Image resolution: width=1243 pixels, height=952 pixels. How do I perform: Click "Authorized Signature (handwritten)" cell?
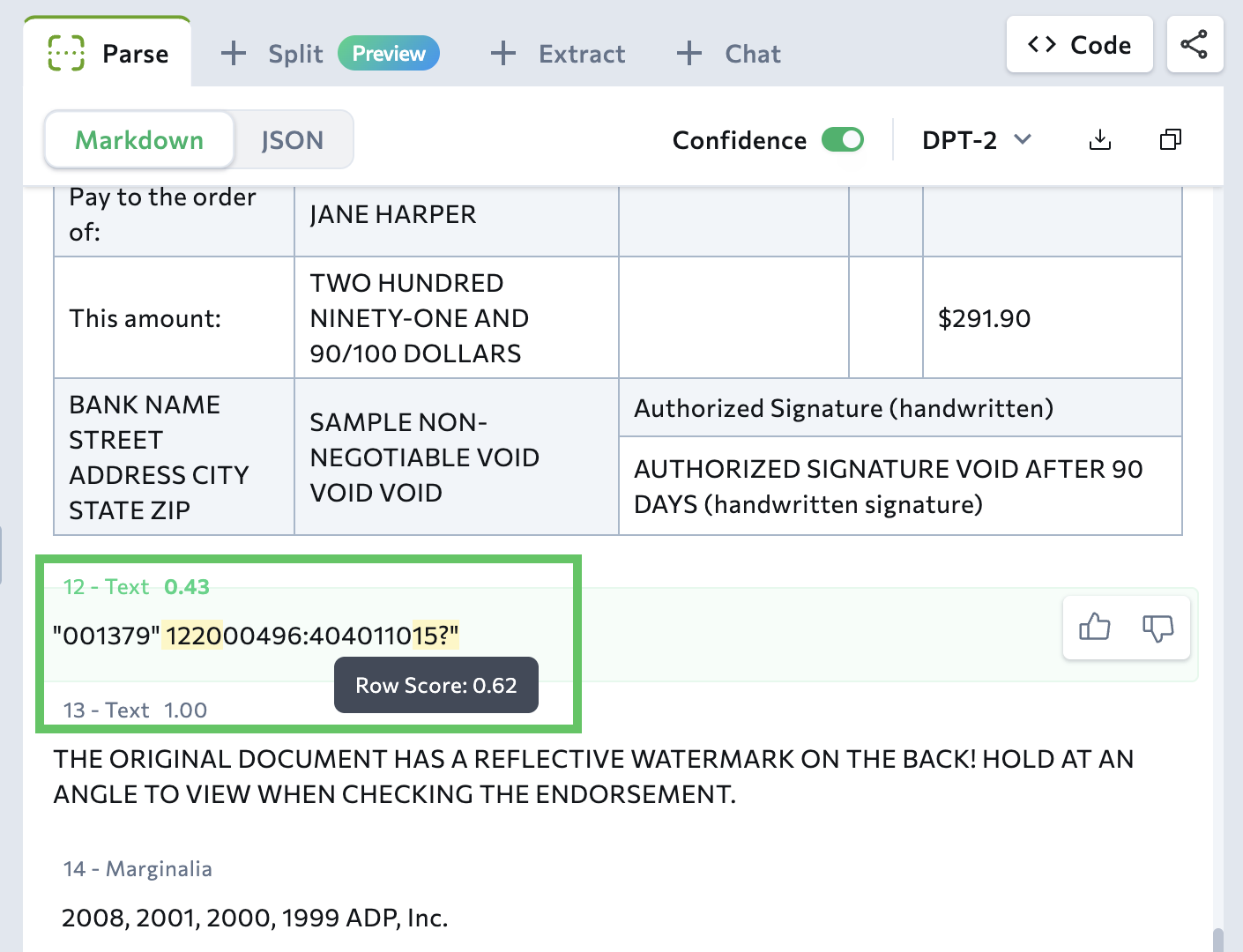click(x=900, y=407)
